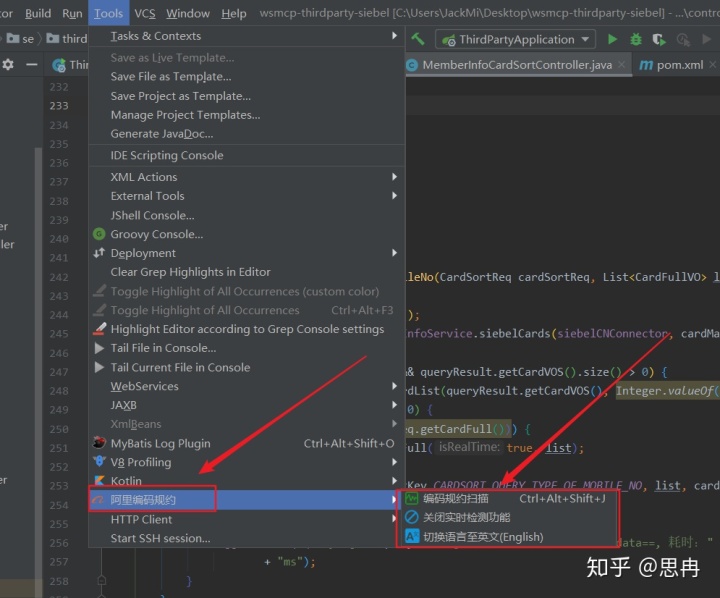Image resolution: width=720 pixels, height=598 pixels.
Task: Click the 'se' breadcrumb folder
Action: (x=20, y=39)
